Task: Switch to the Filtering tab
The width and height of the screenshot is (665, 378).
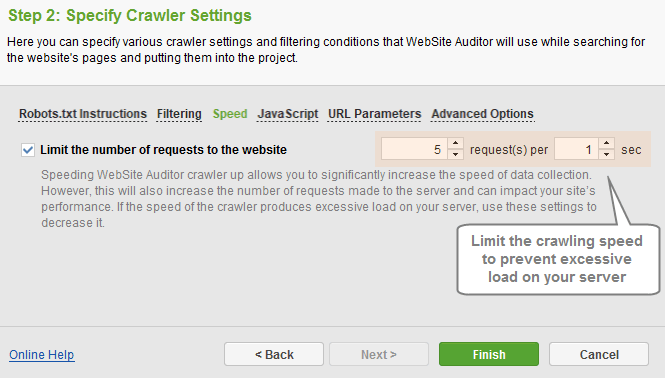Action: (x=179, y=114)
